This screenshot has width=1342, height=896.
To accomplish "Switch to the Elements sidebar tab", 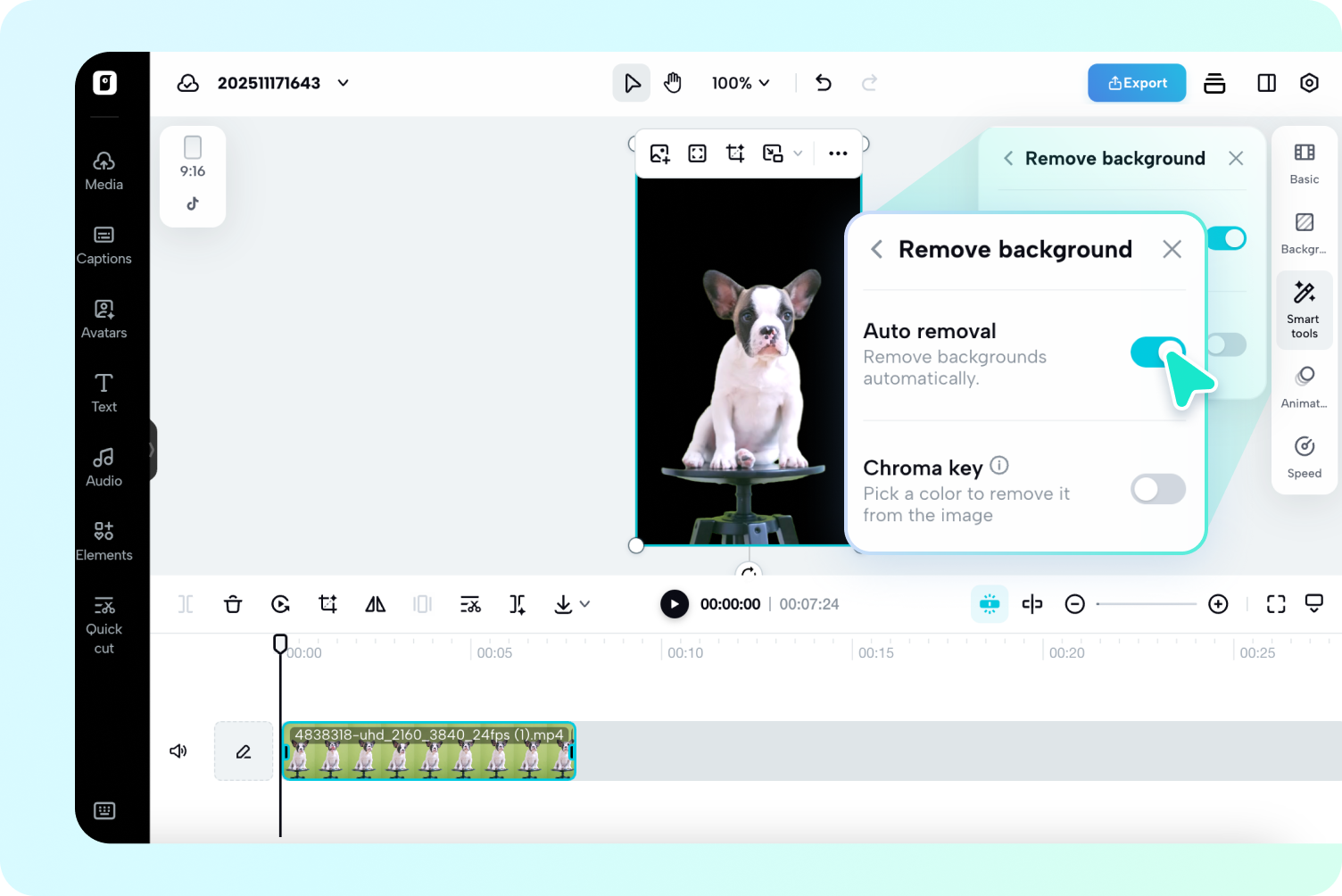I will [x=104, y=542].
